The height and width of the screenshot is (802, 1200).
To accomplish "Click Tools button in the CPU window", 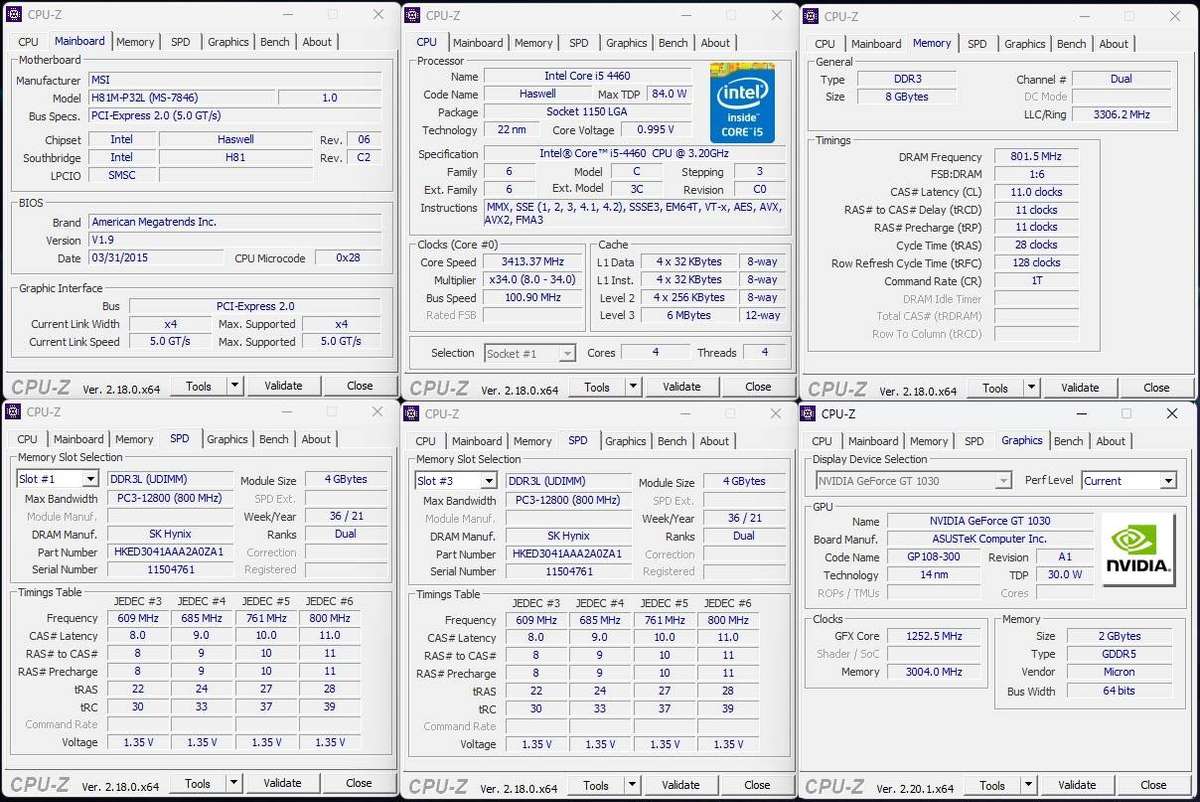I will point(597,387).
